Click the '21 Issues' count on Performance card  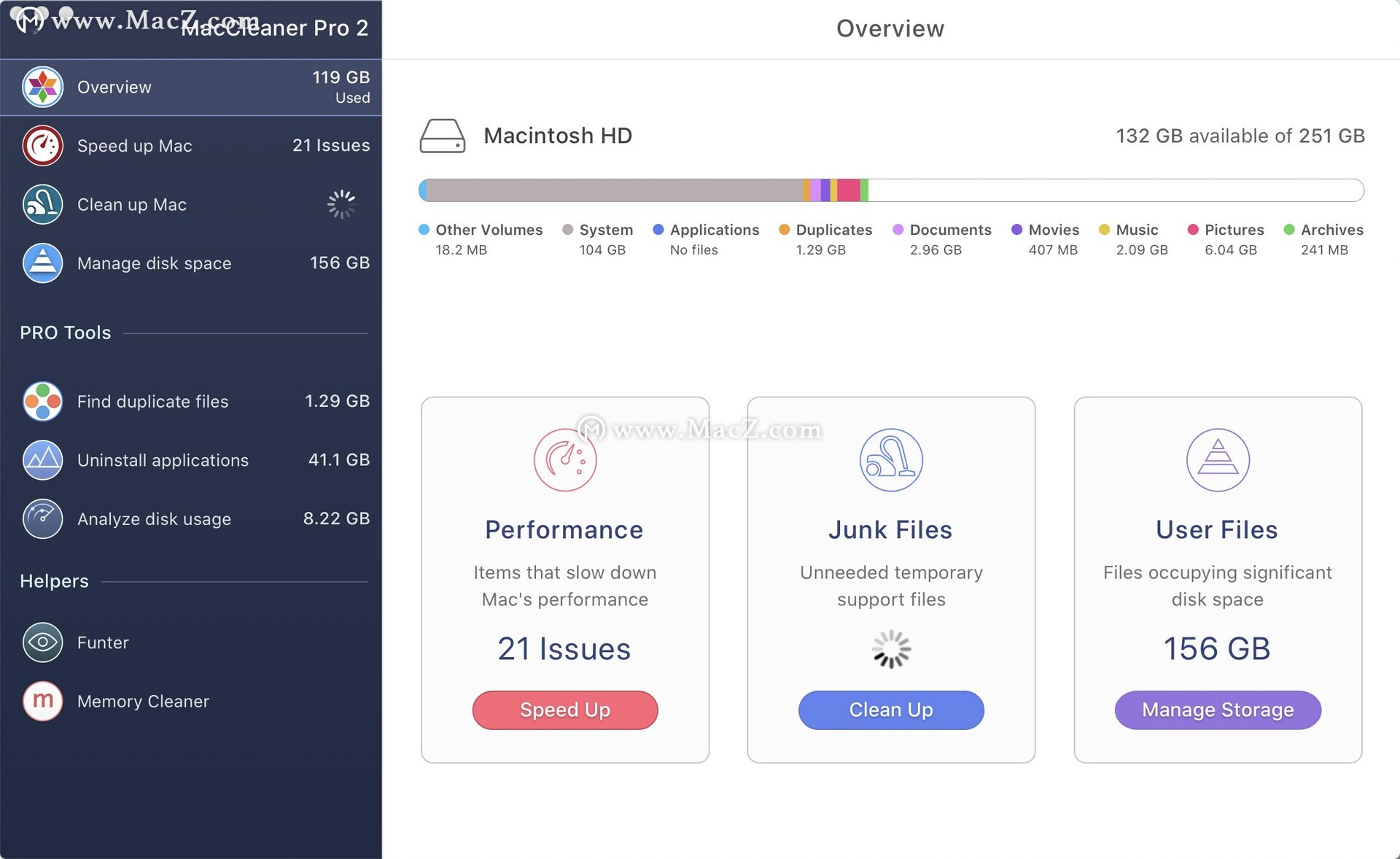coord(564,648)
